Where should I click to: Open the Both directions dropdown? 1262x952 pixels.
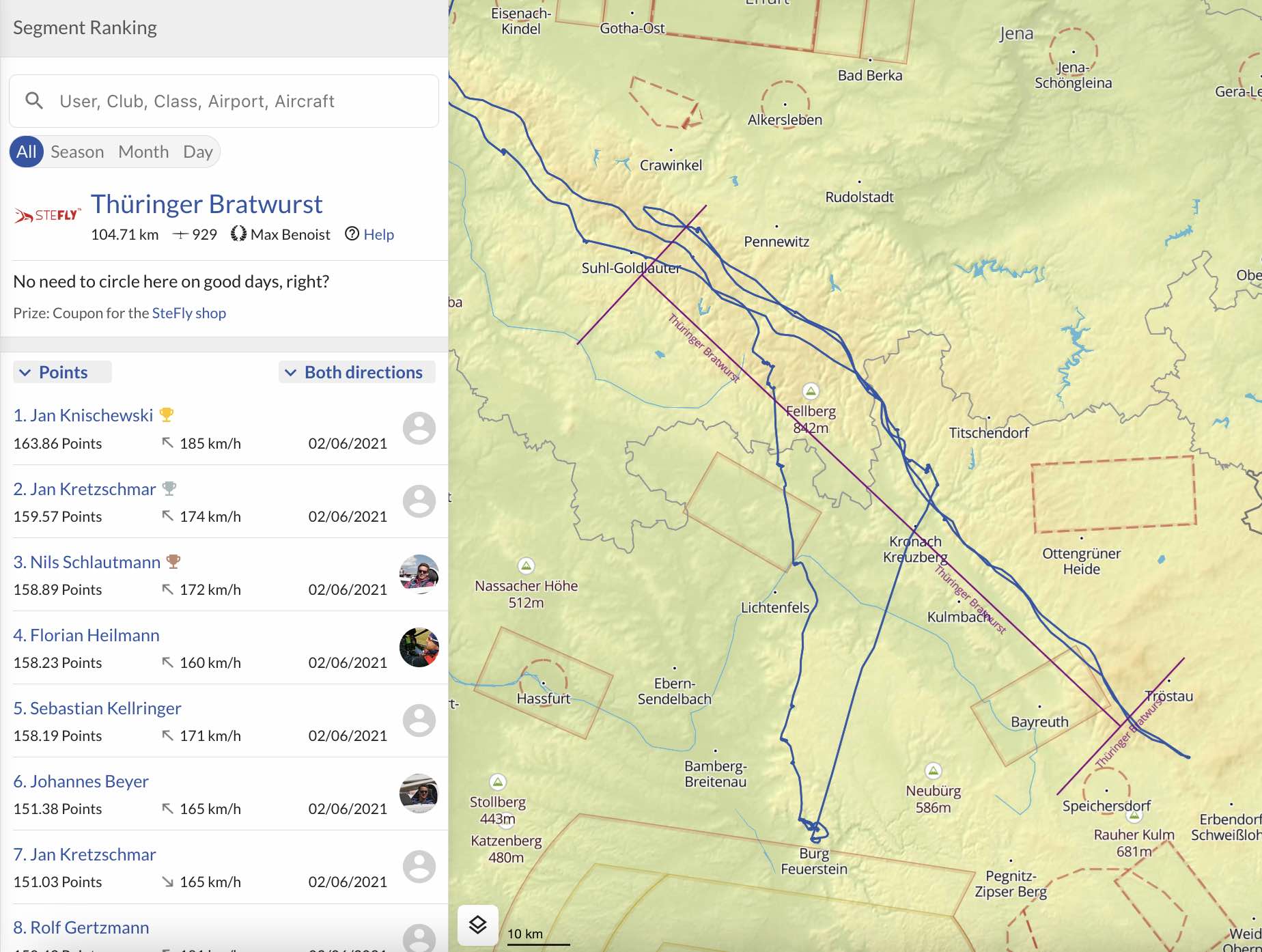click(356, 372)
